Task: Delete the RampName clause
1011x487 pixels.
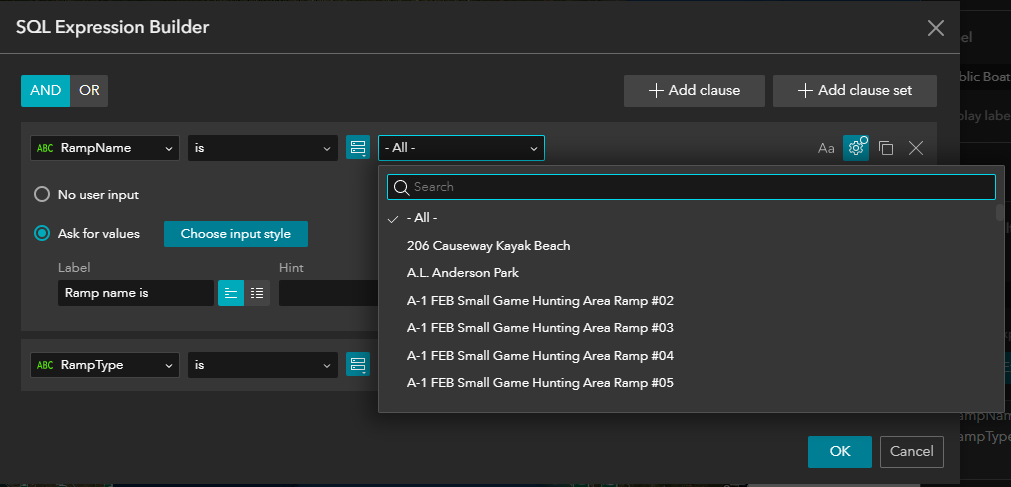Action: (x=916, y=148)
